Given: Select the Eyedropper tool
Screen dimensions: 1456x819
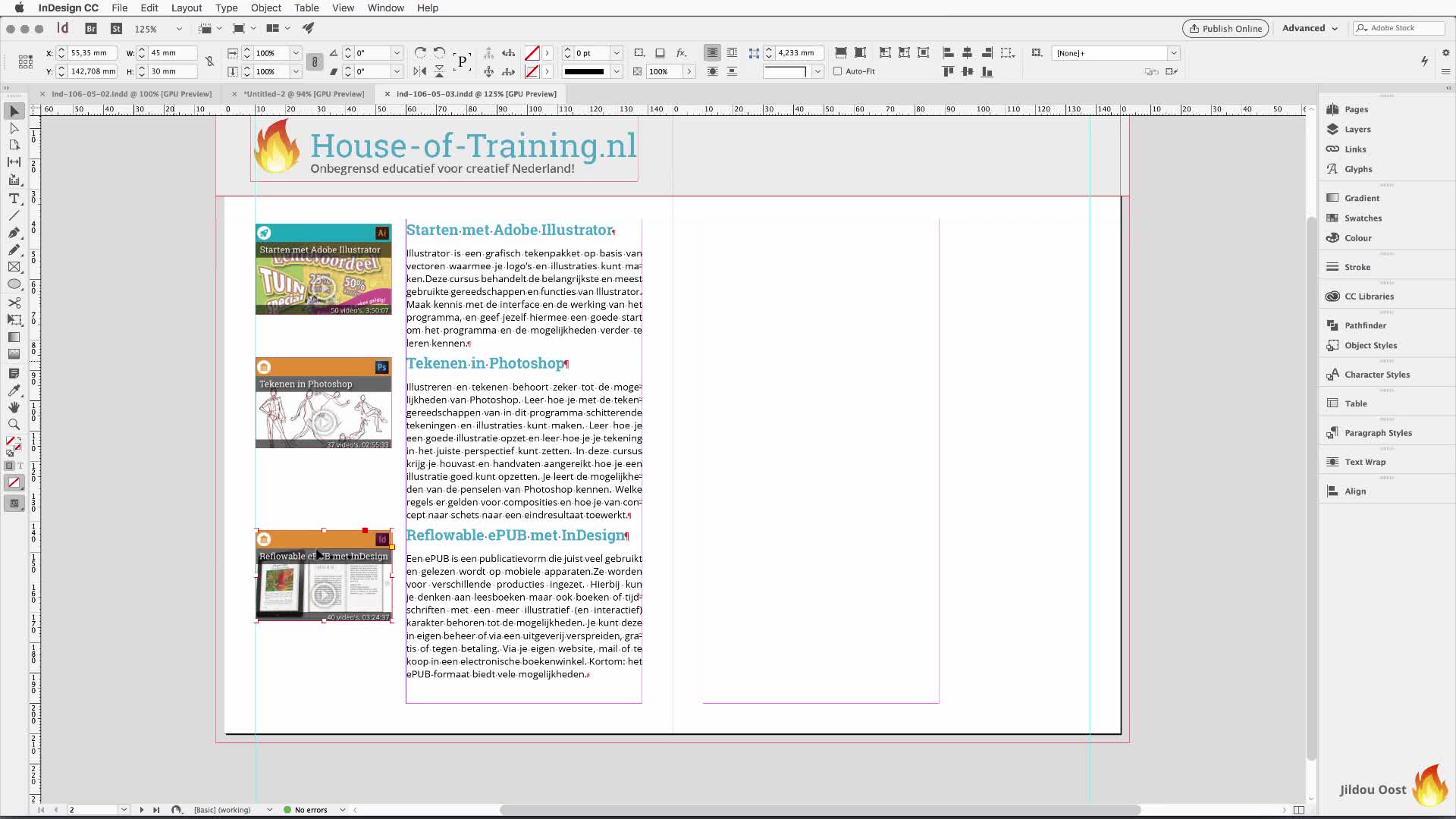Looking at the screenshot, I should point(14,390).
